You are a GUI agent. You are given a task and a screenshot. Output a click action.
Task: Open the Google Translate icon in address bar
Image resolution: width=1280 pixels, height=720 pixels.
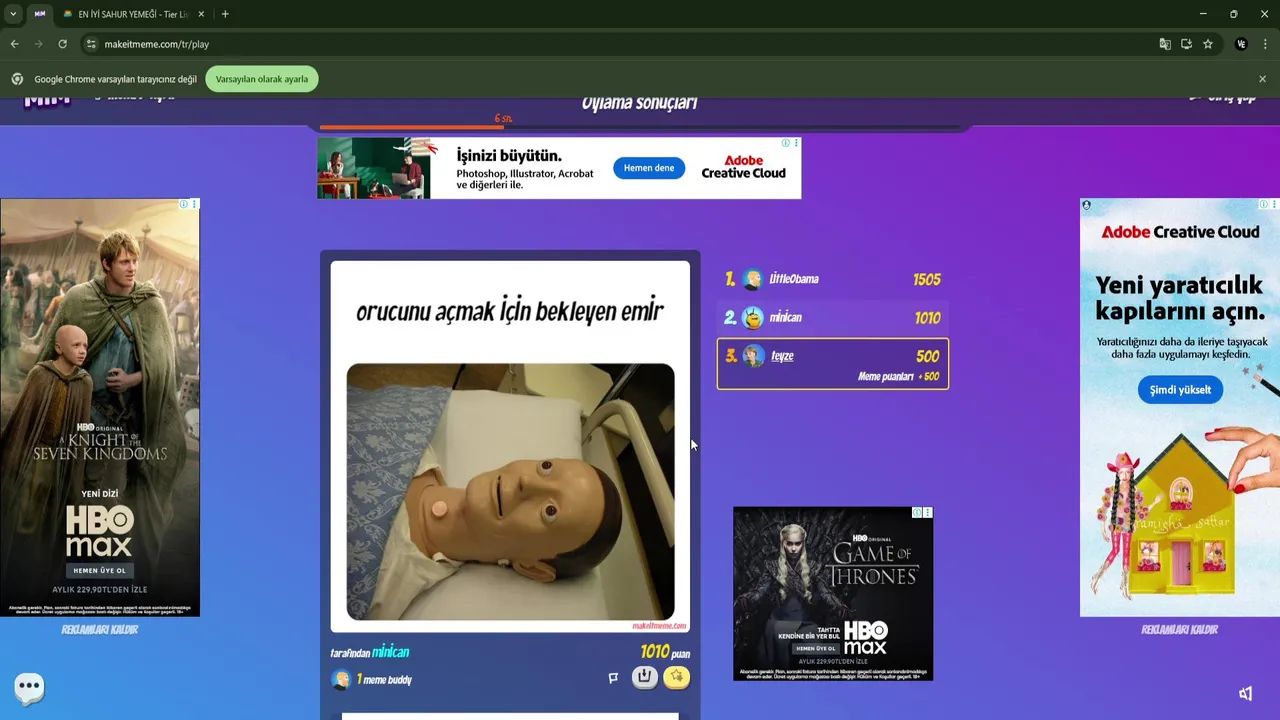point(1165,44)
